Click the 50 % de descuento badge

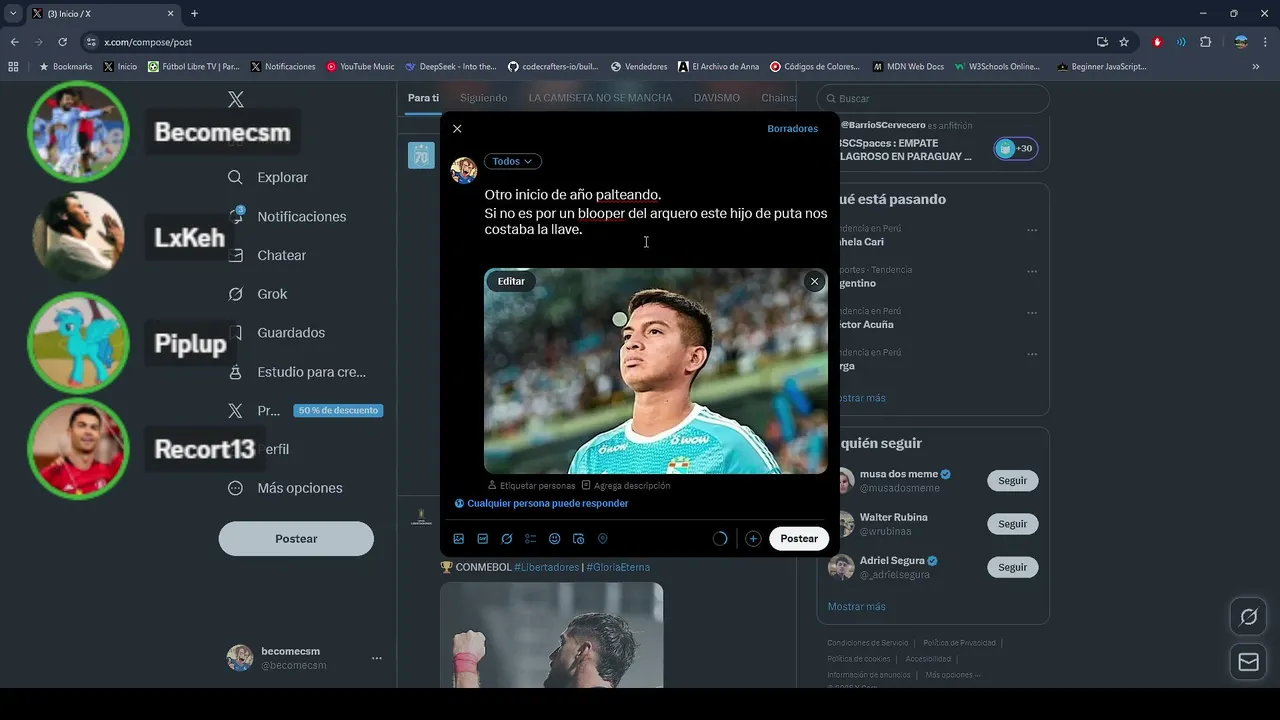tap(338, 411)
